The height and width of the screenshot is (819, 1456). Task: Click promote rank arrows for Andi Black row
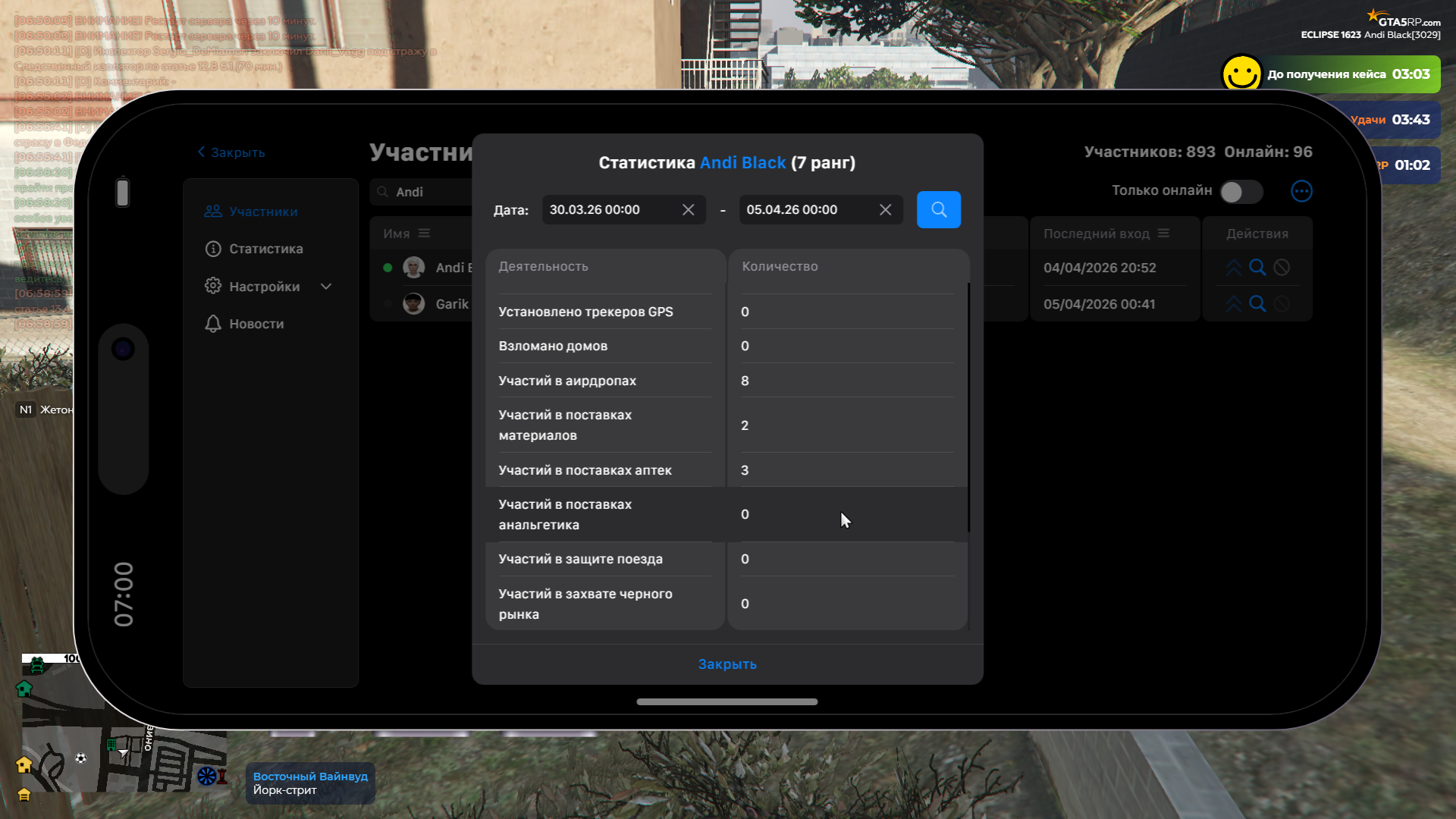(x=1234, y=268)
